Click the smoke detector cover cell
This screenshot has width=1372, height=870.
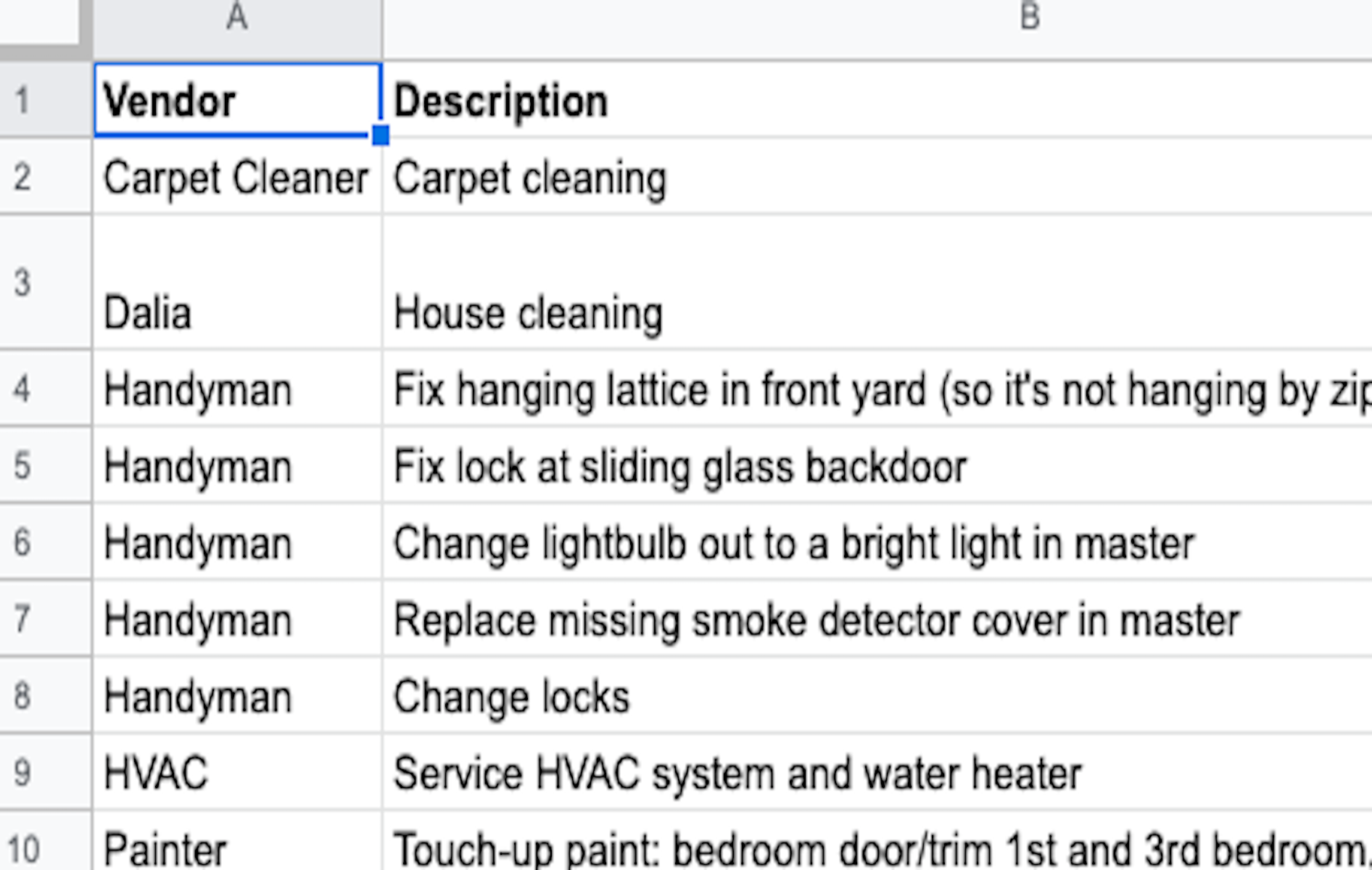point(877,618)
